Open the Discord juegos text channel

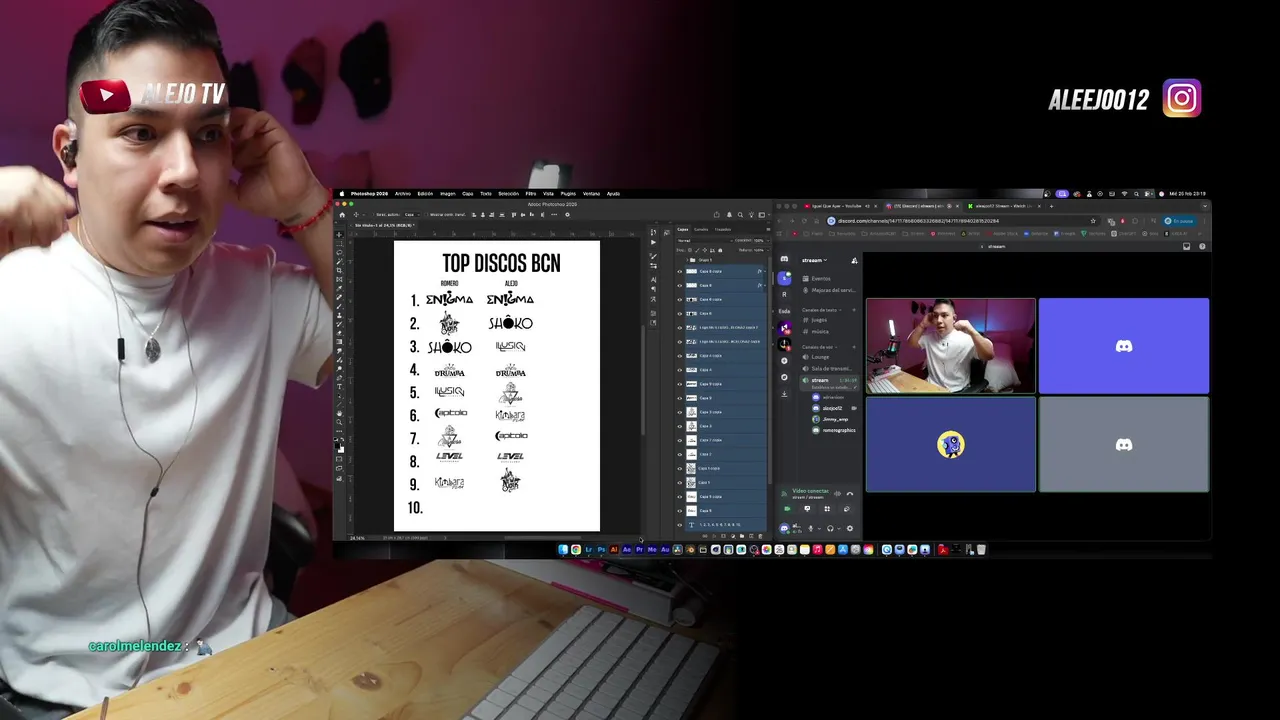820,320
